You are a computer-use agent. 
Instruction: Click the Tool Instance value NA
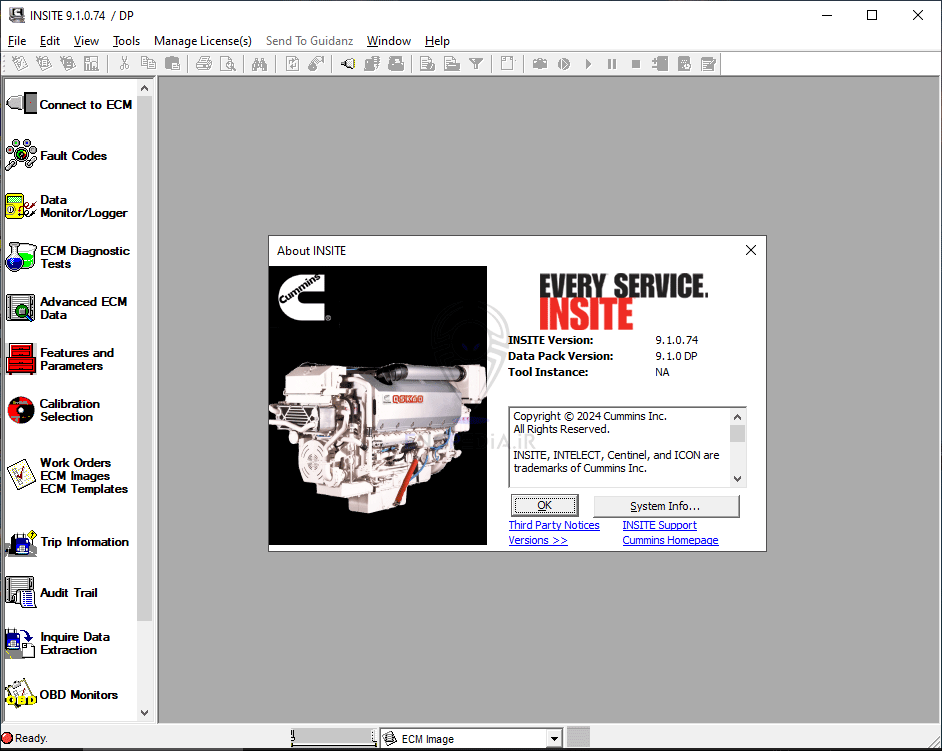661,372
